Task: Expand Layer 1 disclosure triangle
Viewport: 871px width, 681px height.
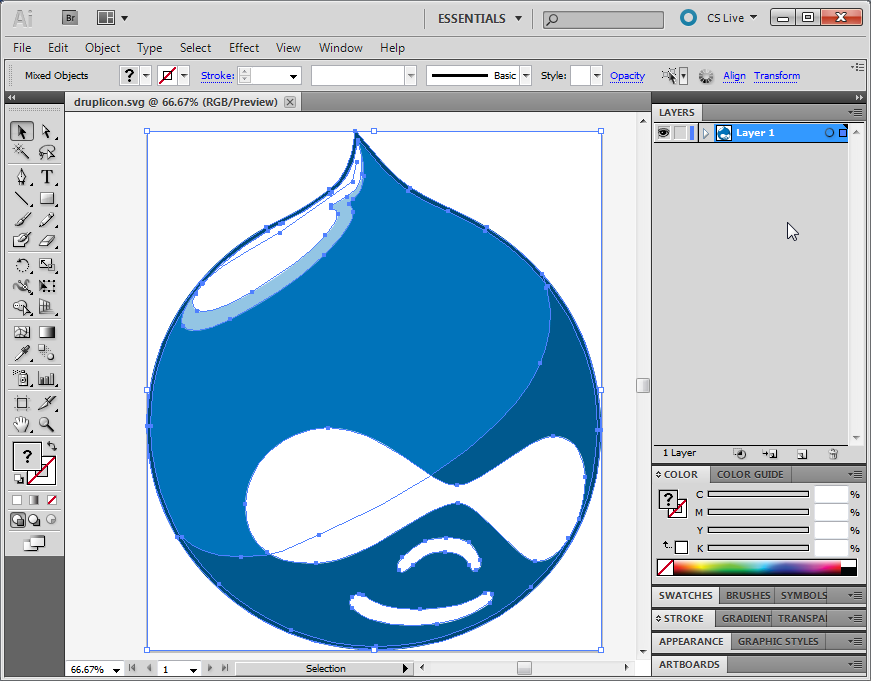Action: tap(706, 133)
